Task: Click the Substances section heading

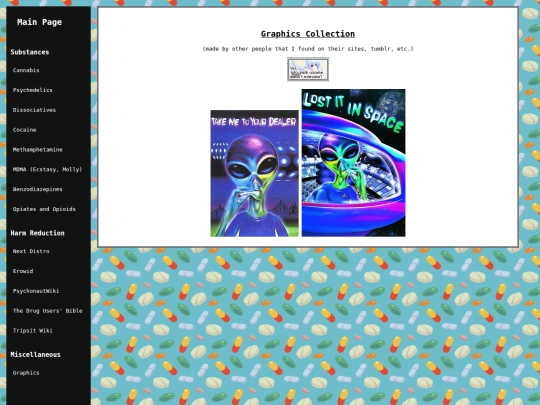Action: point(30,52)
